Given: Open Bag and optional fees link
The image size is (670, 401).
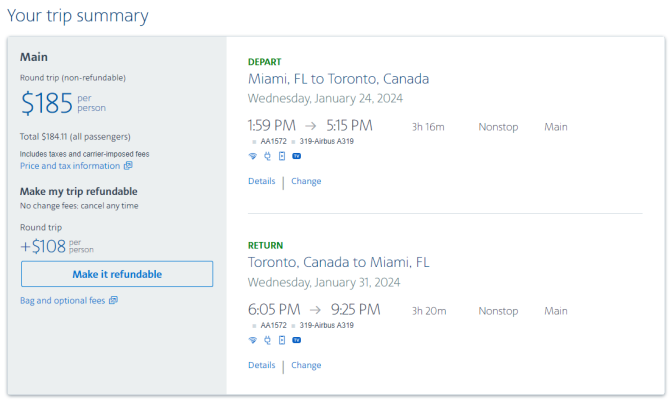Looking at the screenshot, I should point(62,301).
